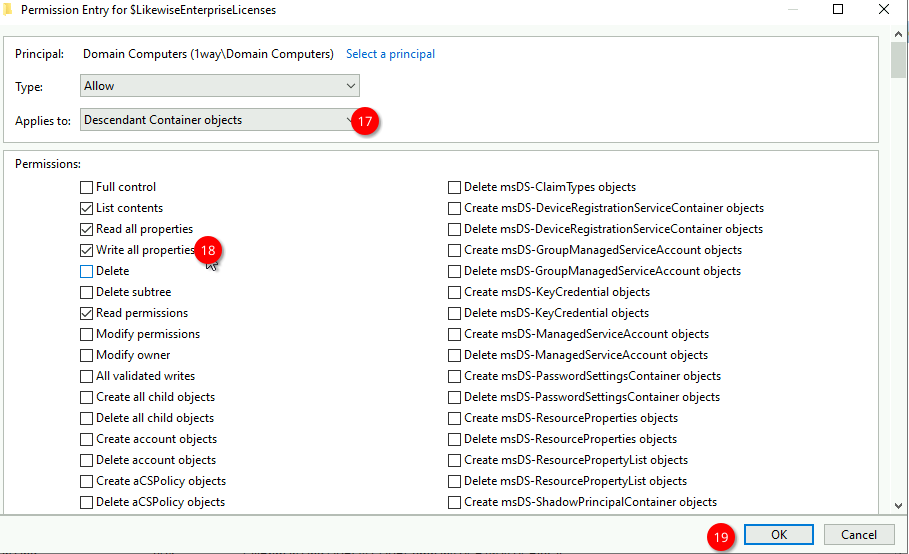The height and width of the screenshot is (554, 909).
Task: Maximize the Permission Entry window
Action: coord(838,9)
